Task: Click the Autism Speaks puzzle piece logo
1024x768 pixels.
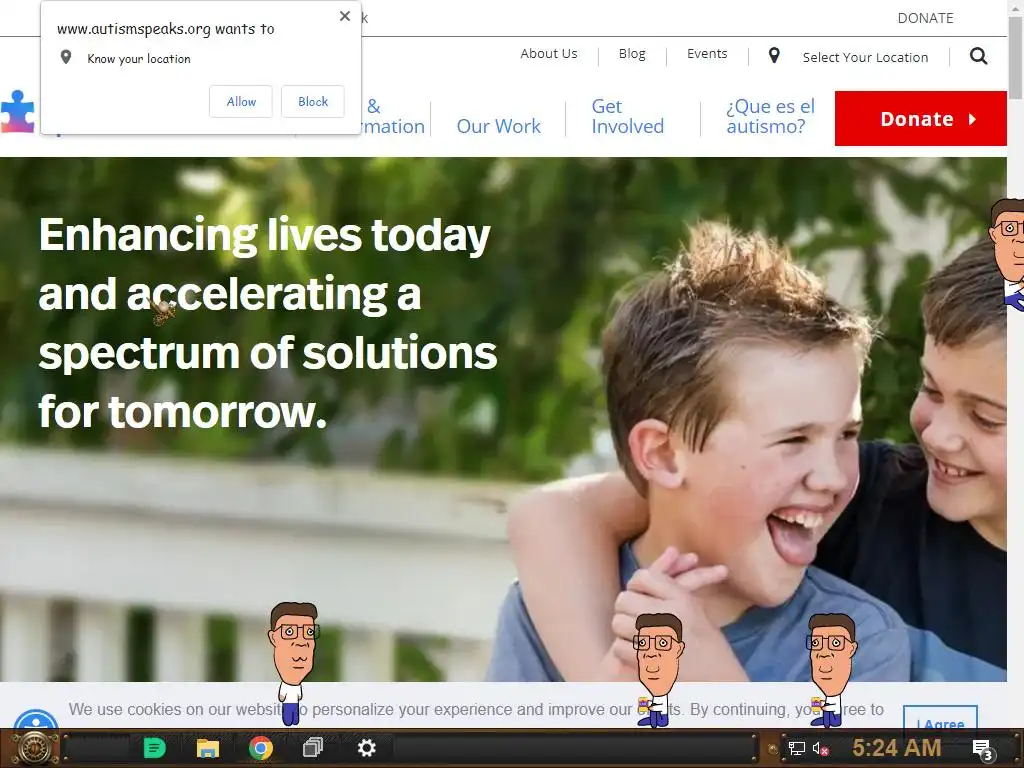Action: (x=18, y=111)
